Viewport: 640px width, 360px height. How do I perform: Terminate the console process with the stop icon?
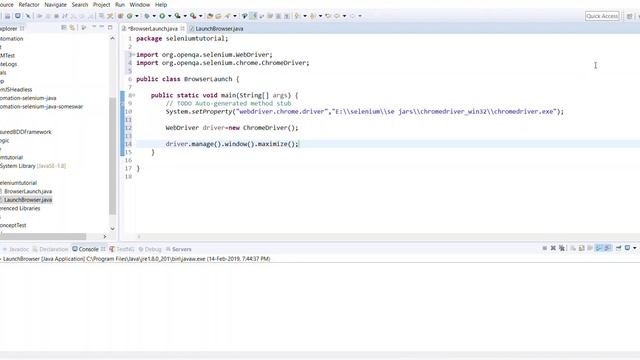pos(544,248)
